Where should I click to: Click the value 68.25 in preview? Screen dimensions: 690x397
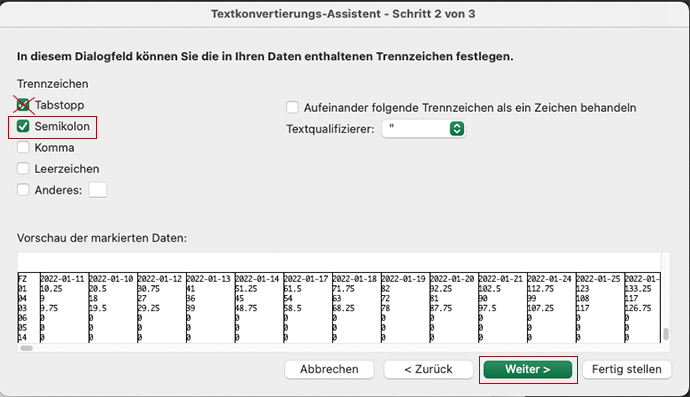344,308
